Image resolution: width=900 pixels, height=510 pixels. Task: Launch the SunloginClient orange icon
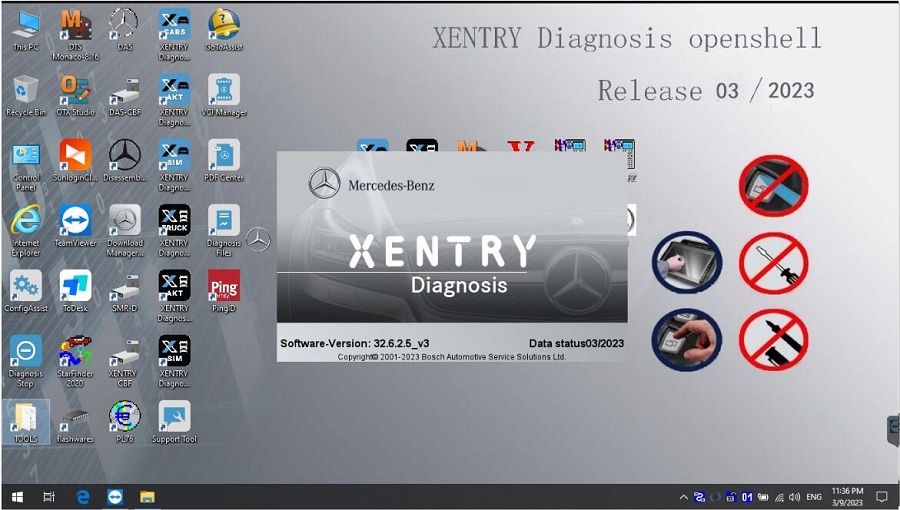(x=75, y=161)
